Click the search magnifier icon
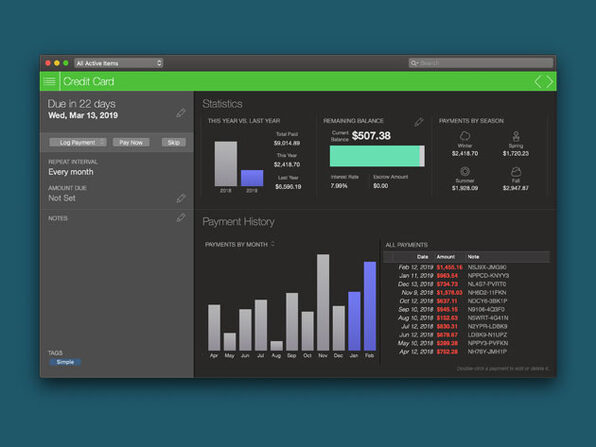This screenshot has height=447, width=596. click(x=414, y=63)
